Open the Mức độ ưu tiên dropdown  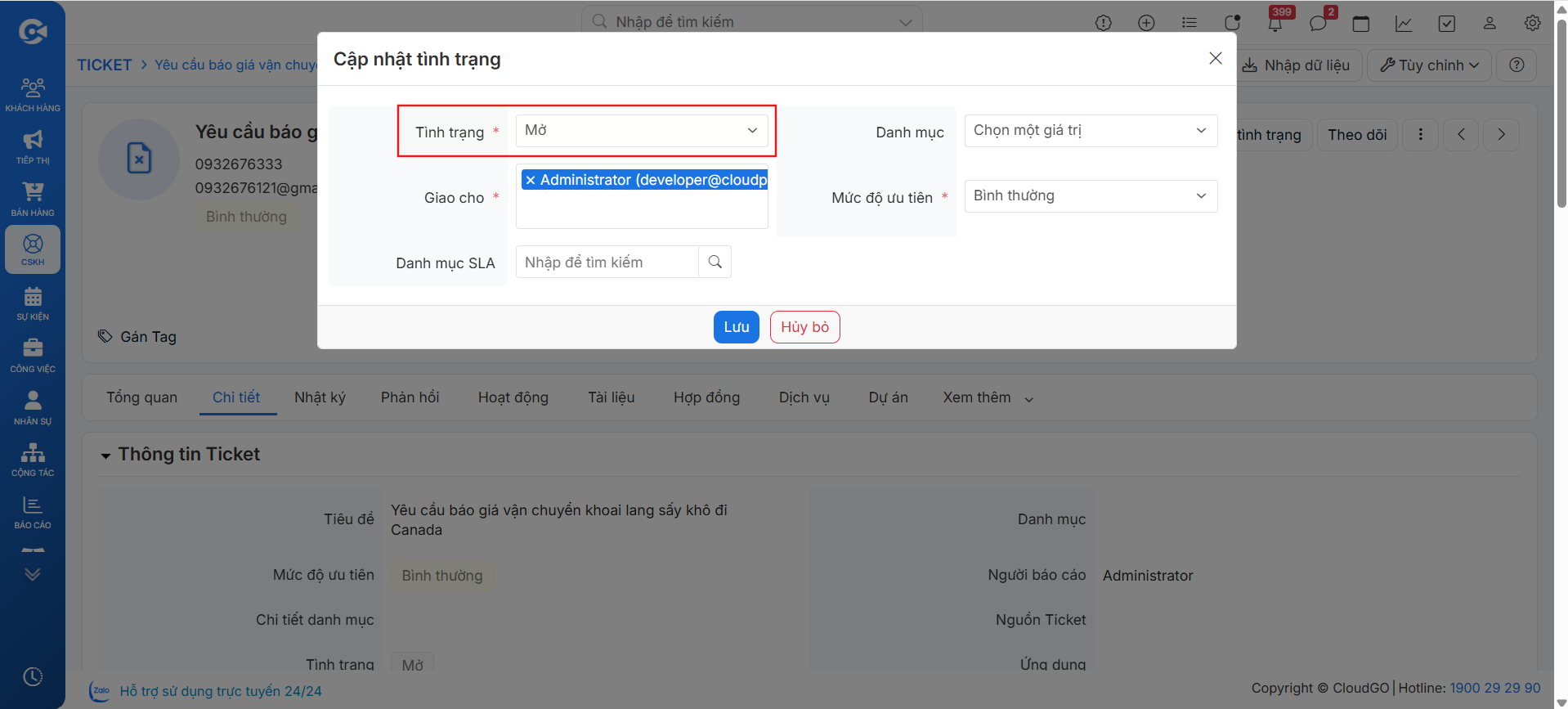tap(1091, 196)
